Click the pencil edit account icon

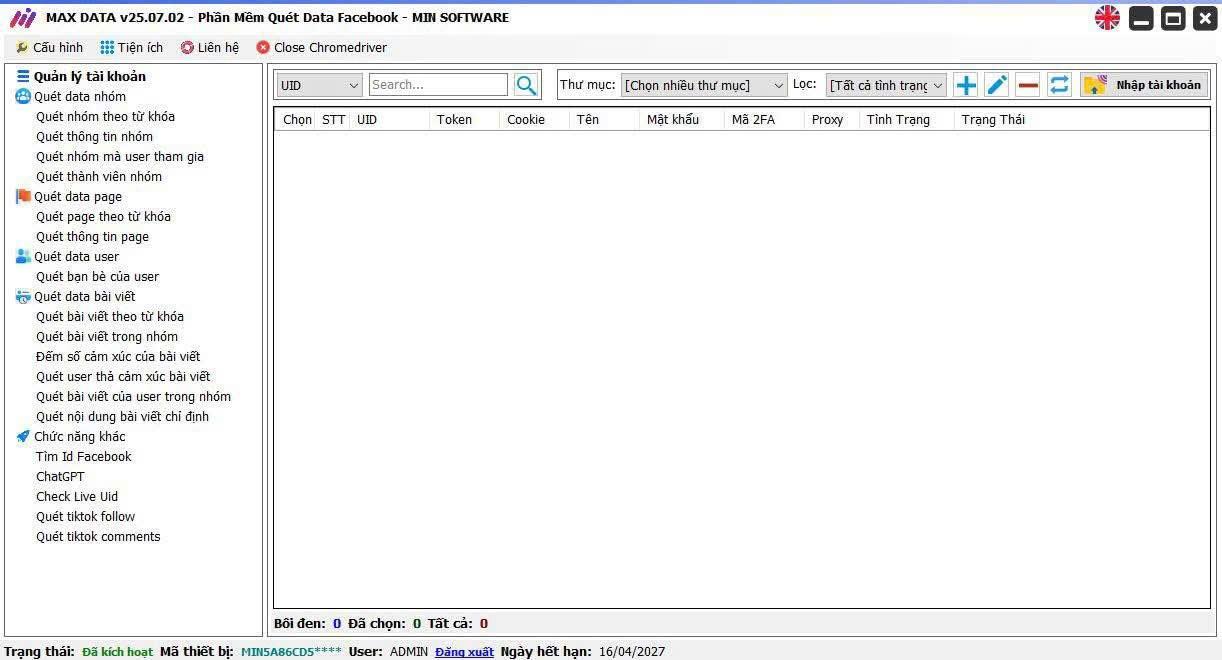[996, 85]
